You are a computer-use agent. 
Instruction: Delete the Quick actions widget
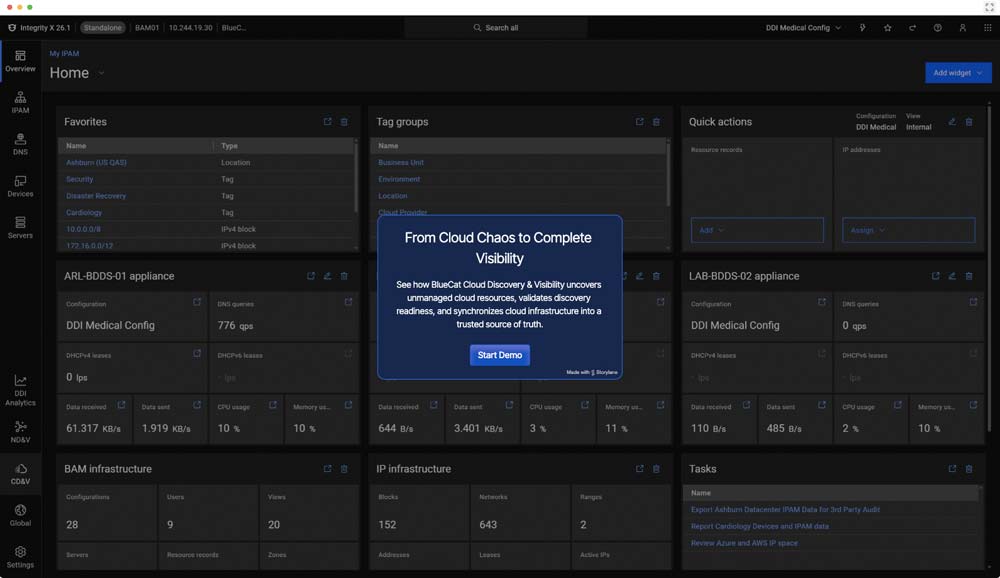click(x=969, y=121)
